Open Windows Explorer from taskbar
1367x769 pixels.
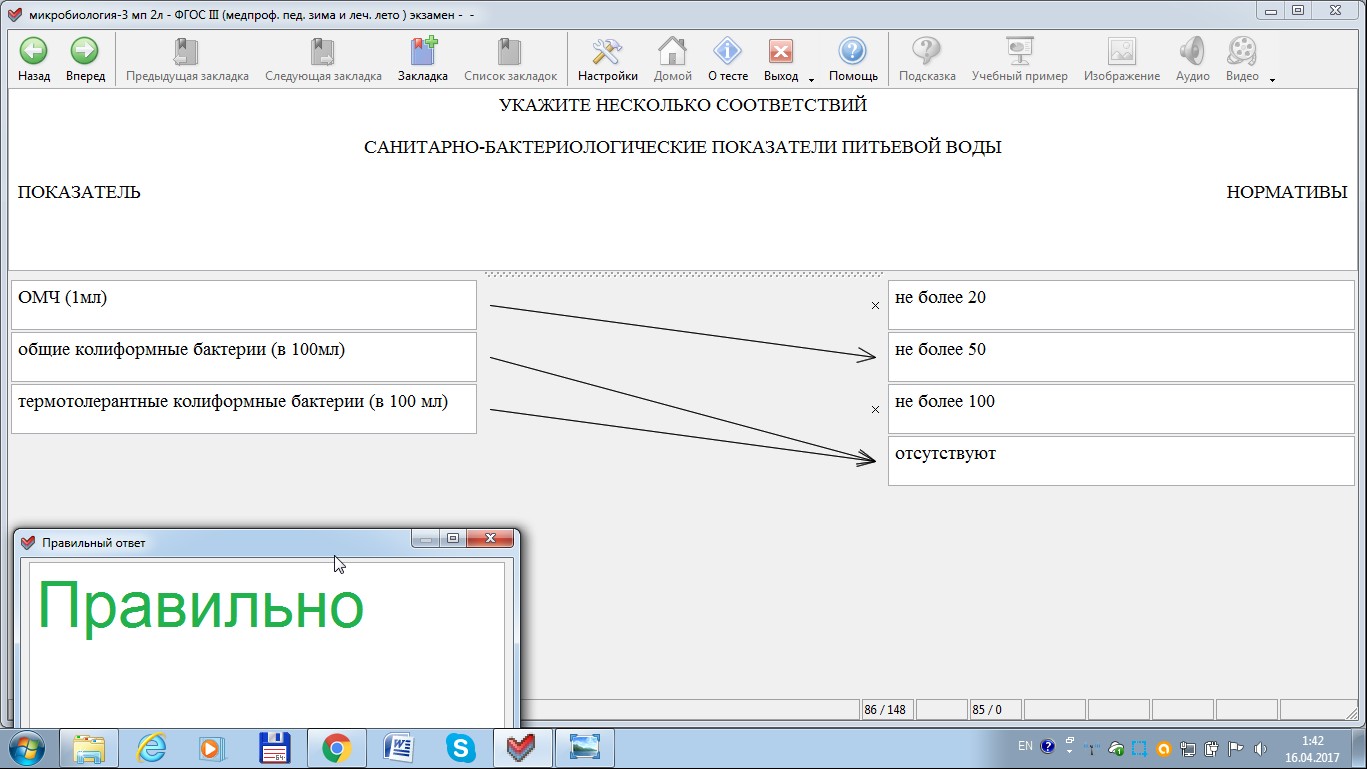pyautogui.click(x=89, y=748)
